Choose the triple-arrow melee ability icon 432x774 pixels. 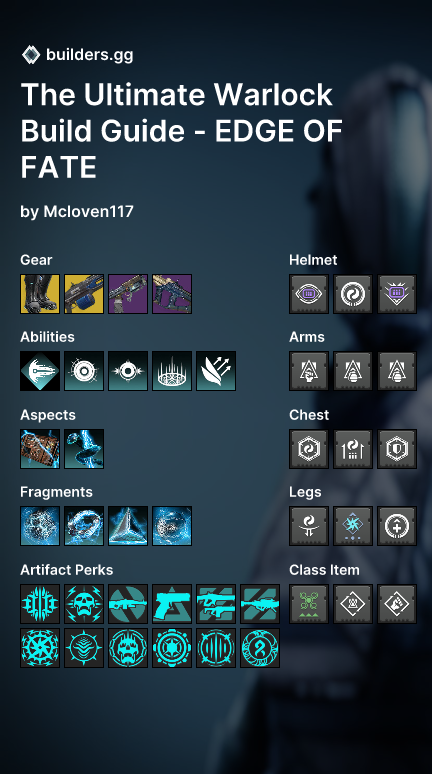216,371
